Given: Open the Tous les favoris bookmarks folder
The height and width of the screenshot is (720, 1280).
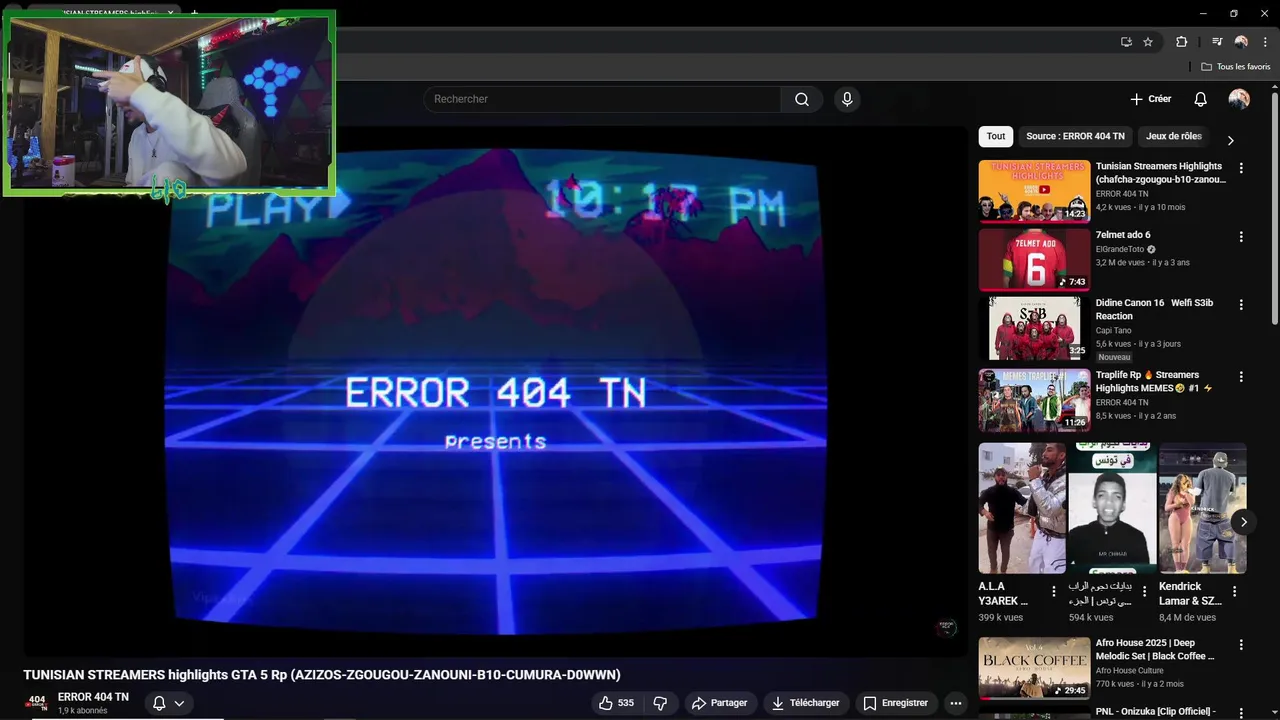Looking at the screenshot, I should (x=1236, y=67).
